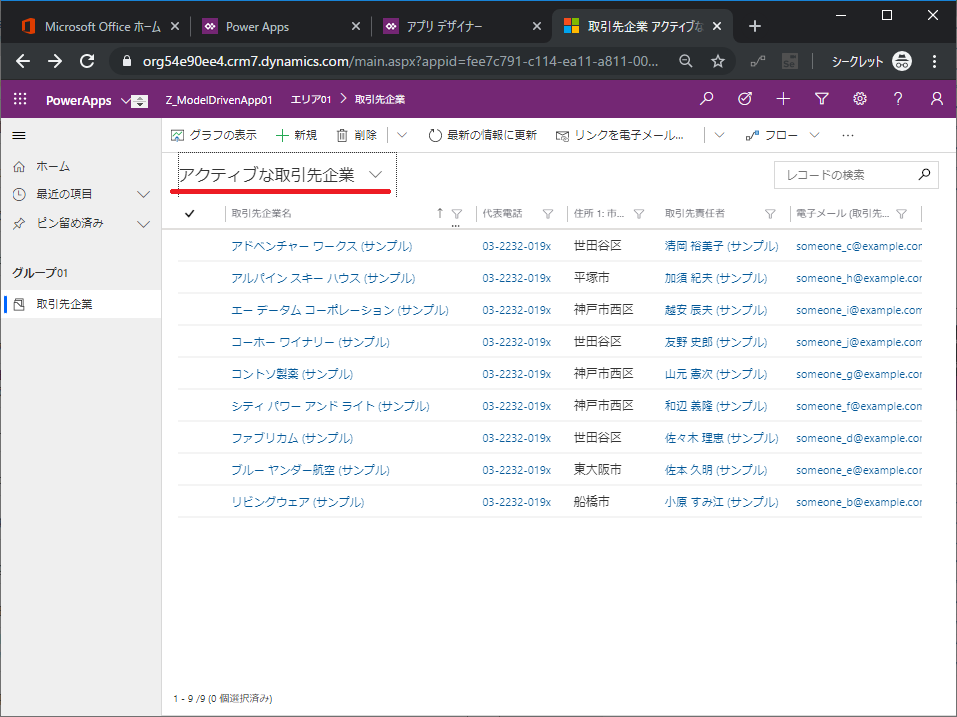Sort by the 代表電話 column header
957x717 pixels.
coord(502,214)
